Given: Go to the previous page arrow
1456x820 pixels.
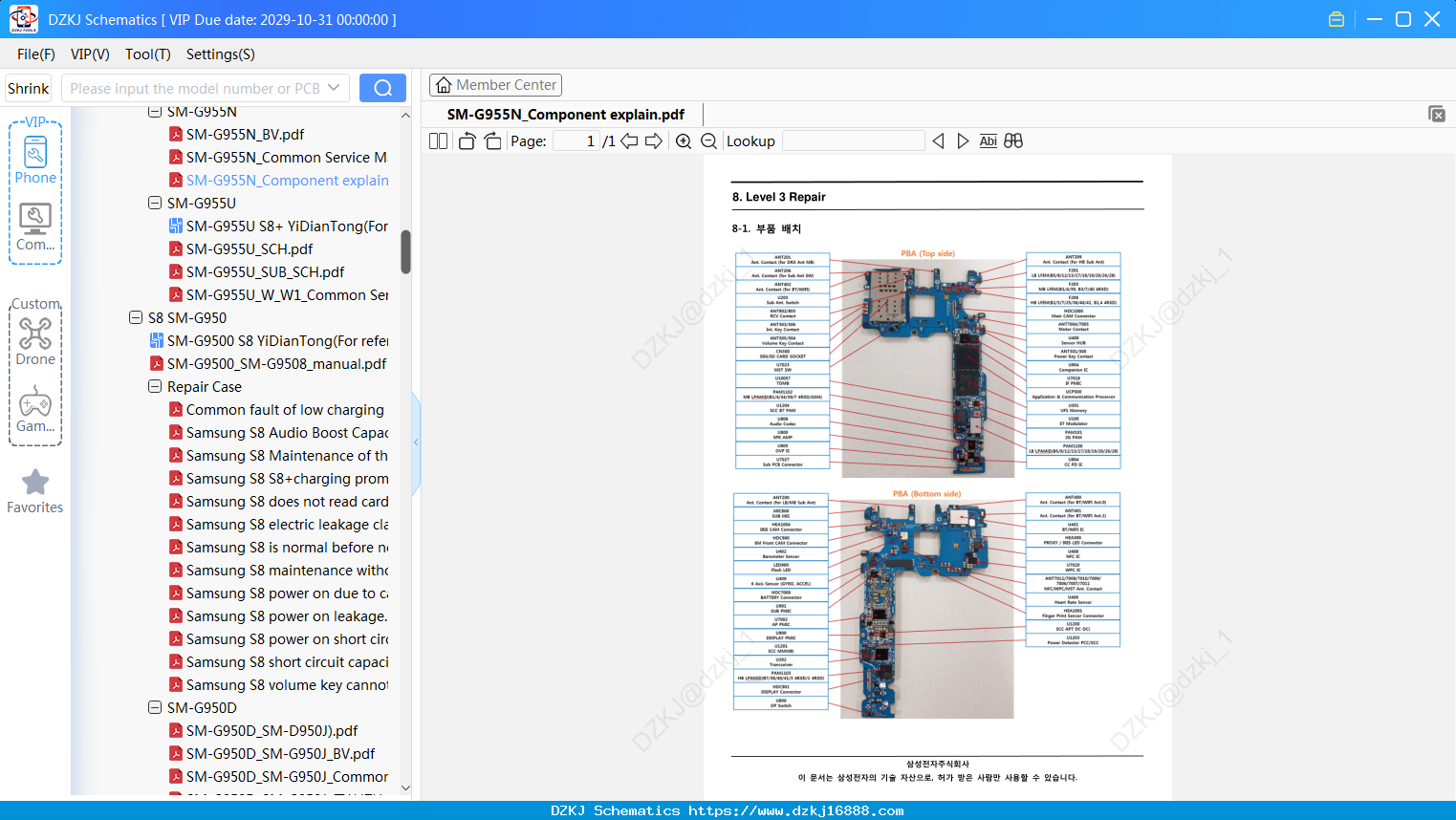Looking at the screenshot, I should coord(629,141).
